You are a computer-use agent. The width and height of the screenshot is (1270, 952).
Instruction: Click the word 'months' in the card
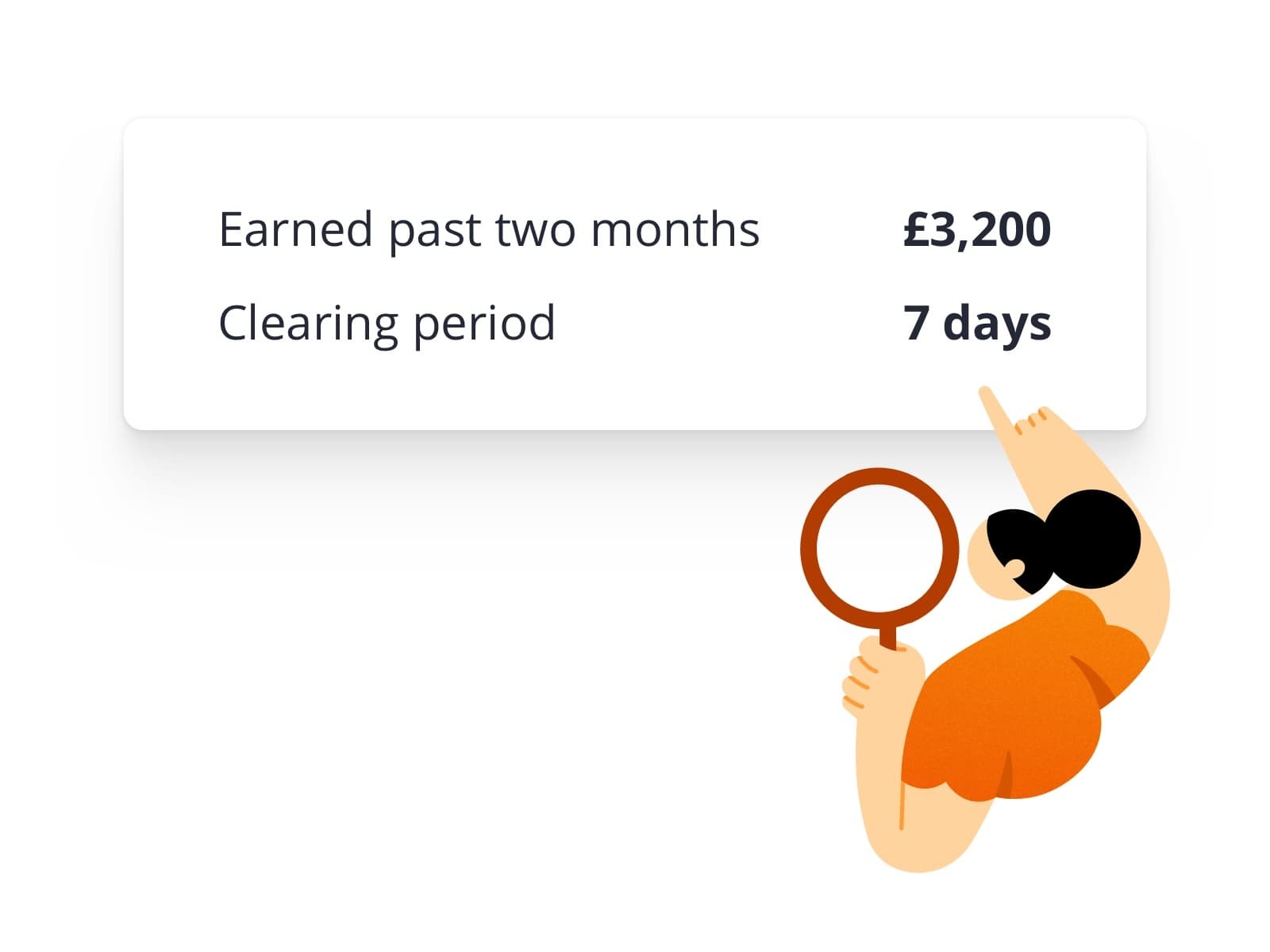[675, 229]
